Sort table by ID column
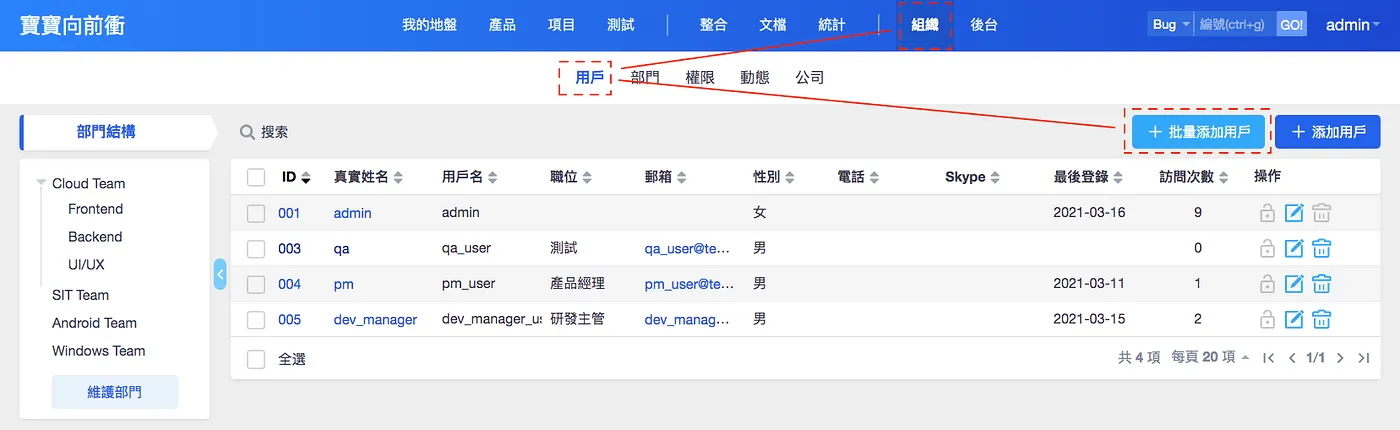Viewport: 1400px width, 430px height. (296, 177)
